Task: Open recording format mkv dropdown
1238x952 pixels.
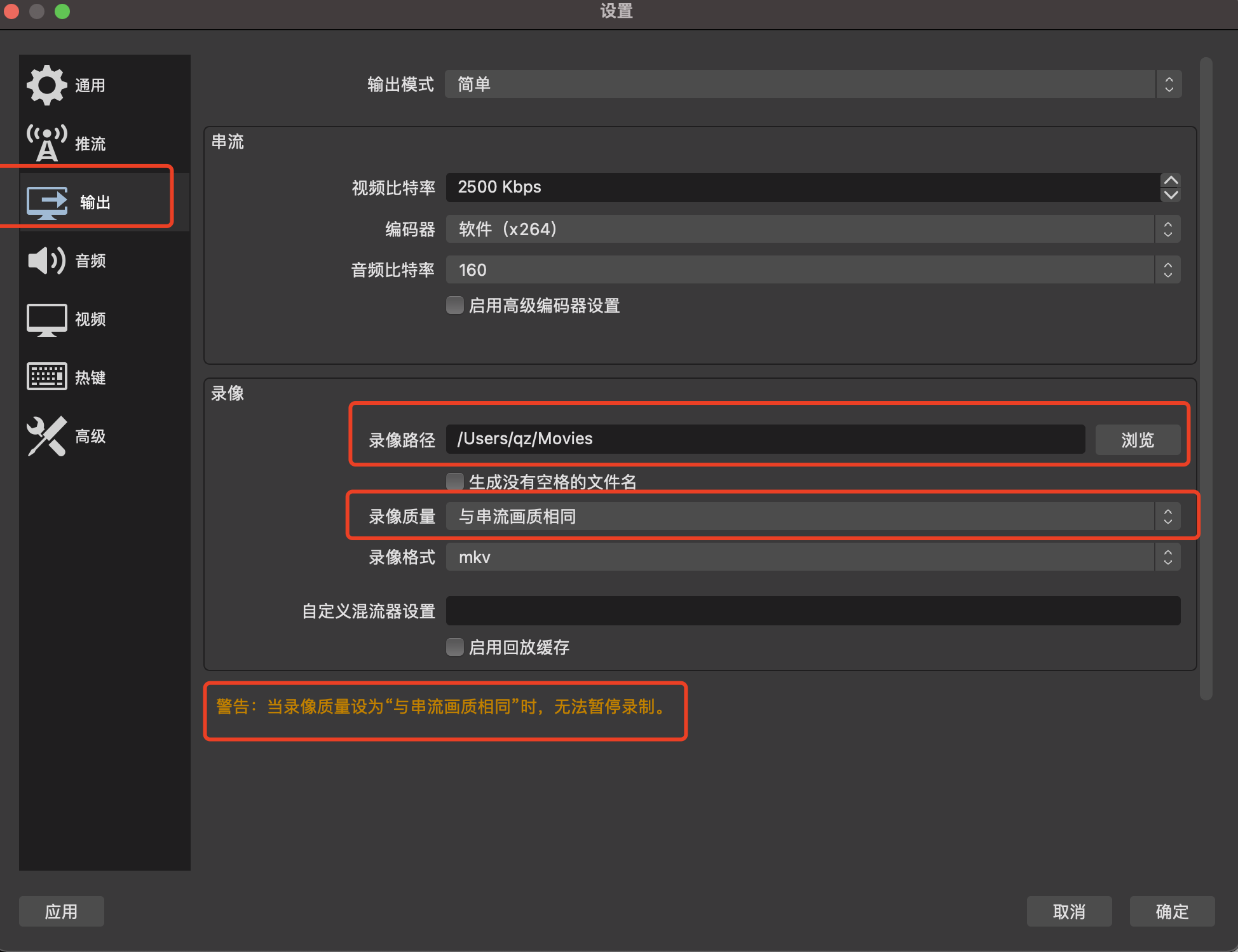Action: 812,557
